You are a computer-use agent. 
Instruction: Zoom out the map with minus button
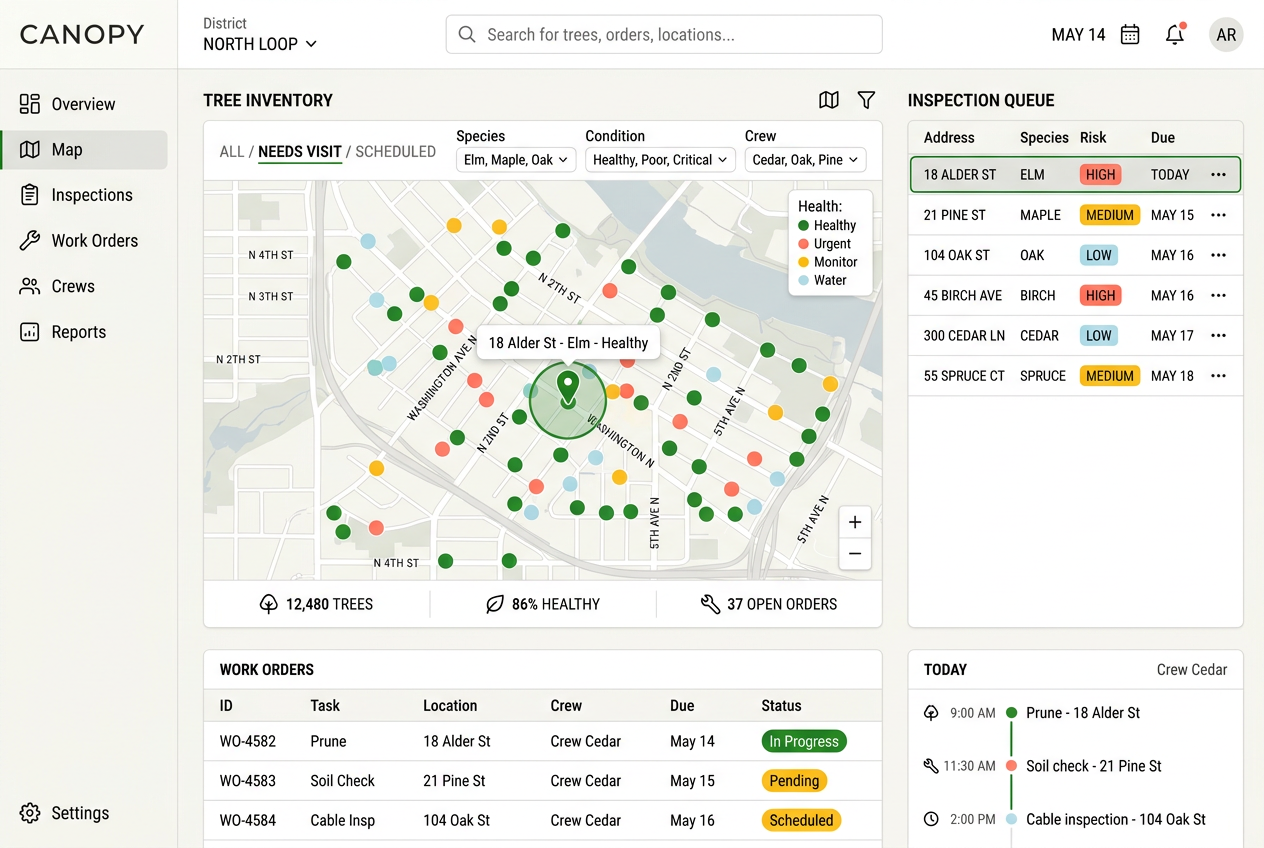coord(855,554)
